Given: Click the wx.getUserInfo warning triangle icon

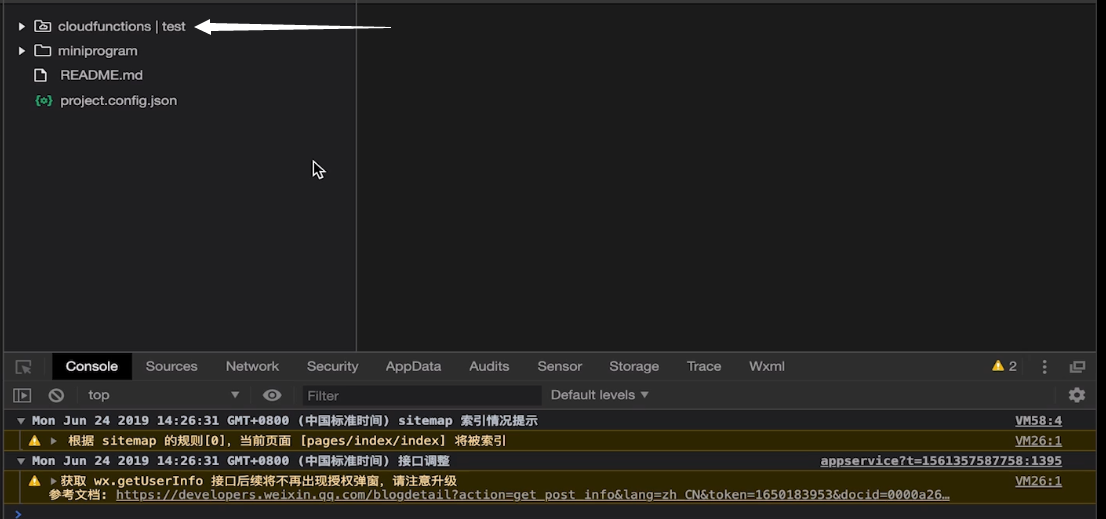Looking at the screenshot, I should pyautogui.click(x=35, y=481).
